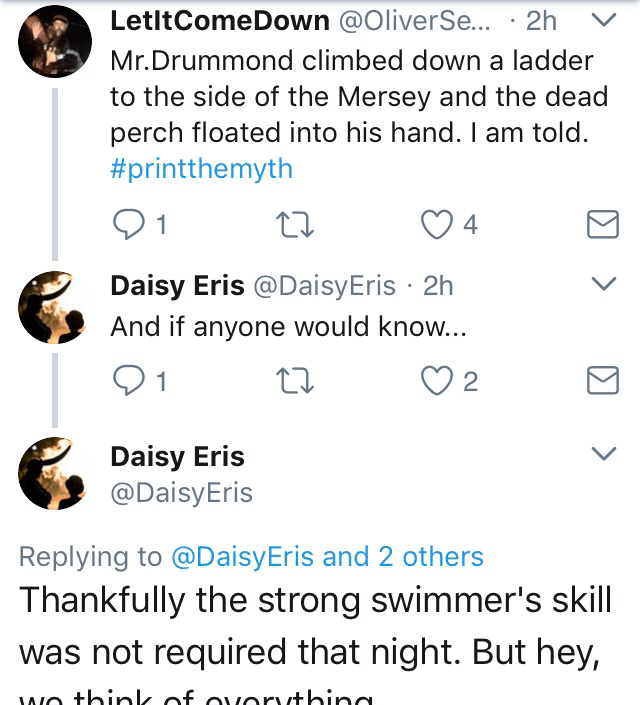The width and height of the screenshot is (640, 705).
Task: Like LetItComeDown's tweet with 4 likes
Action: (435, 225)
